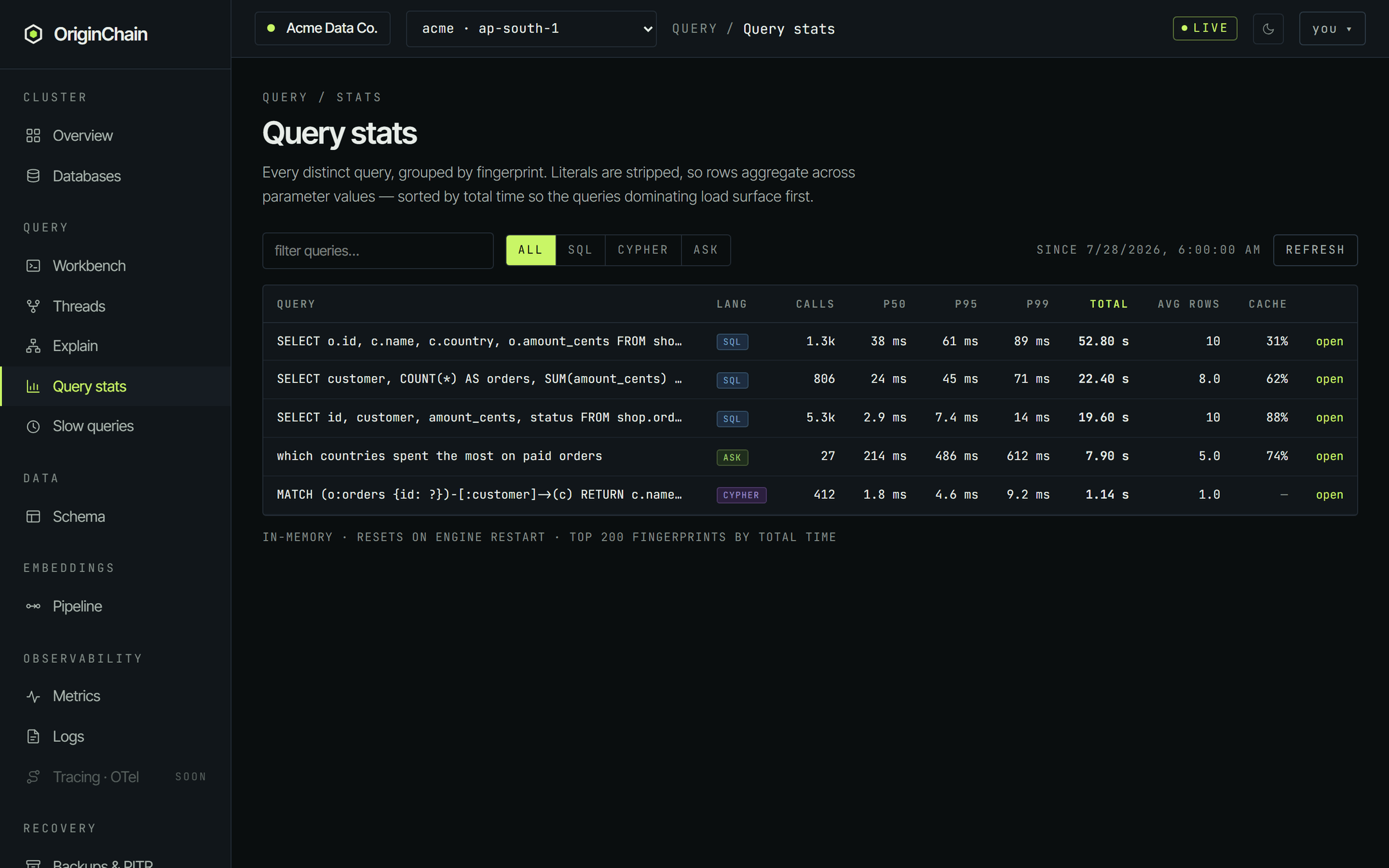
Task: Toggle dark mode with the moon icon
Action: point(1268,29)
